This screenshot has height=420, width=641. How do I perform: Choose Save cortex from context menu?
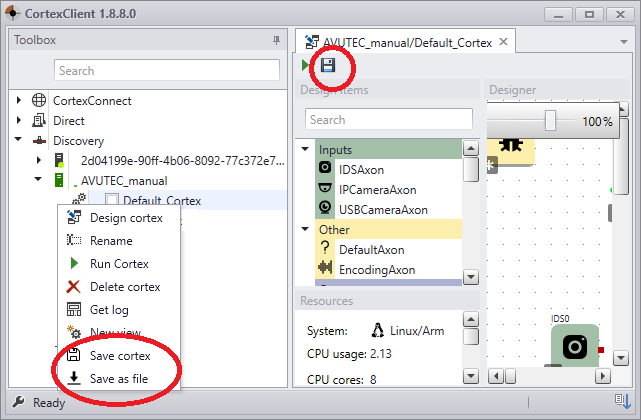tap(119, 355)
